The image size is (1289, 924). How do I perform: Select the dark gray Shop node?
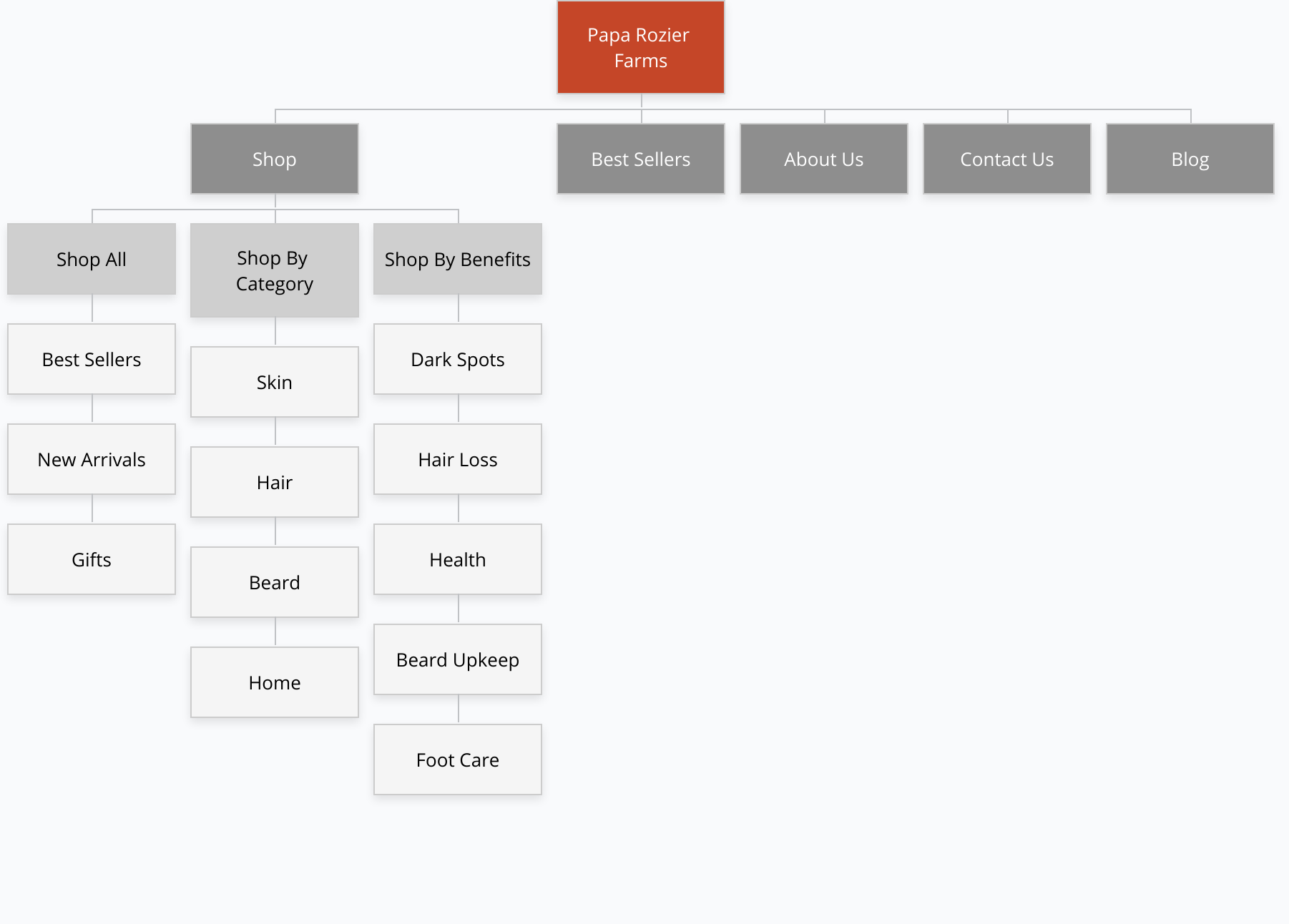coord(275,159)
